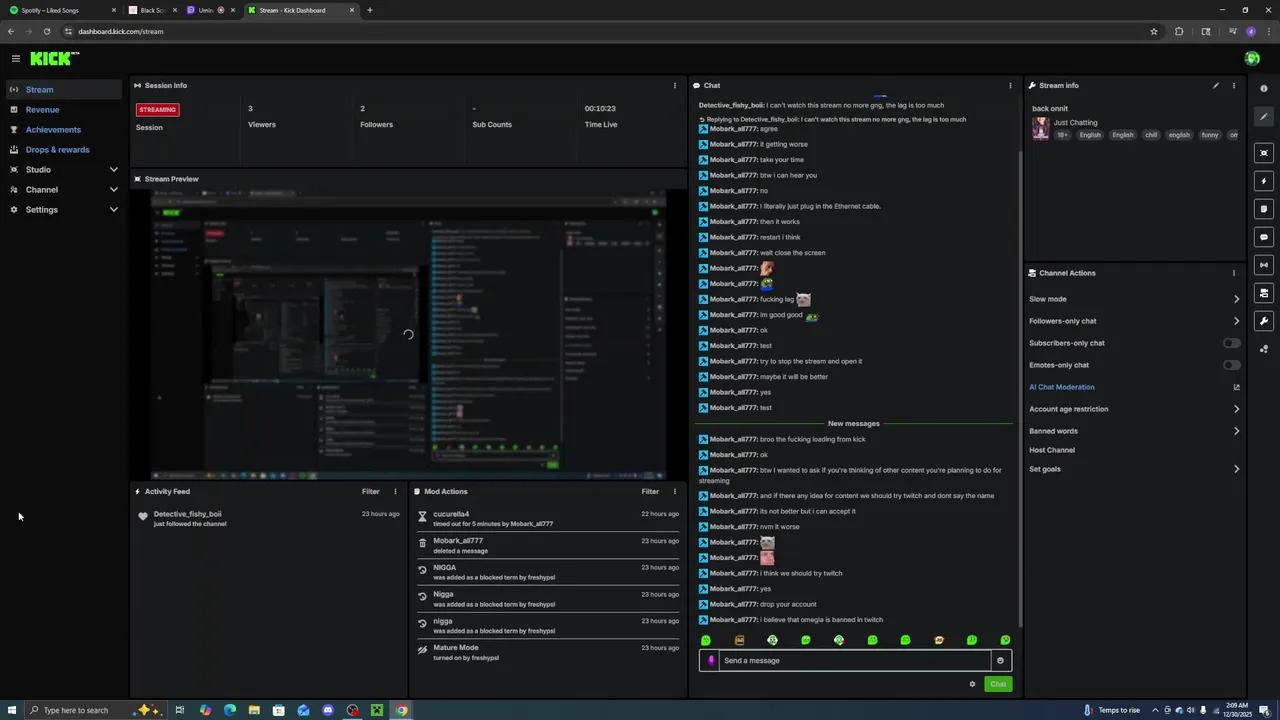Image resolution: width=1280 pixels, height=720 pixels.
Task: Open the profile avatar in the top right
Action: pyautogui.click(x=1252, y=59)
